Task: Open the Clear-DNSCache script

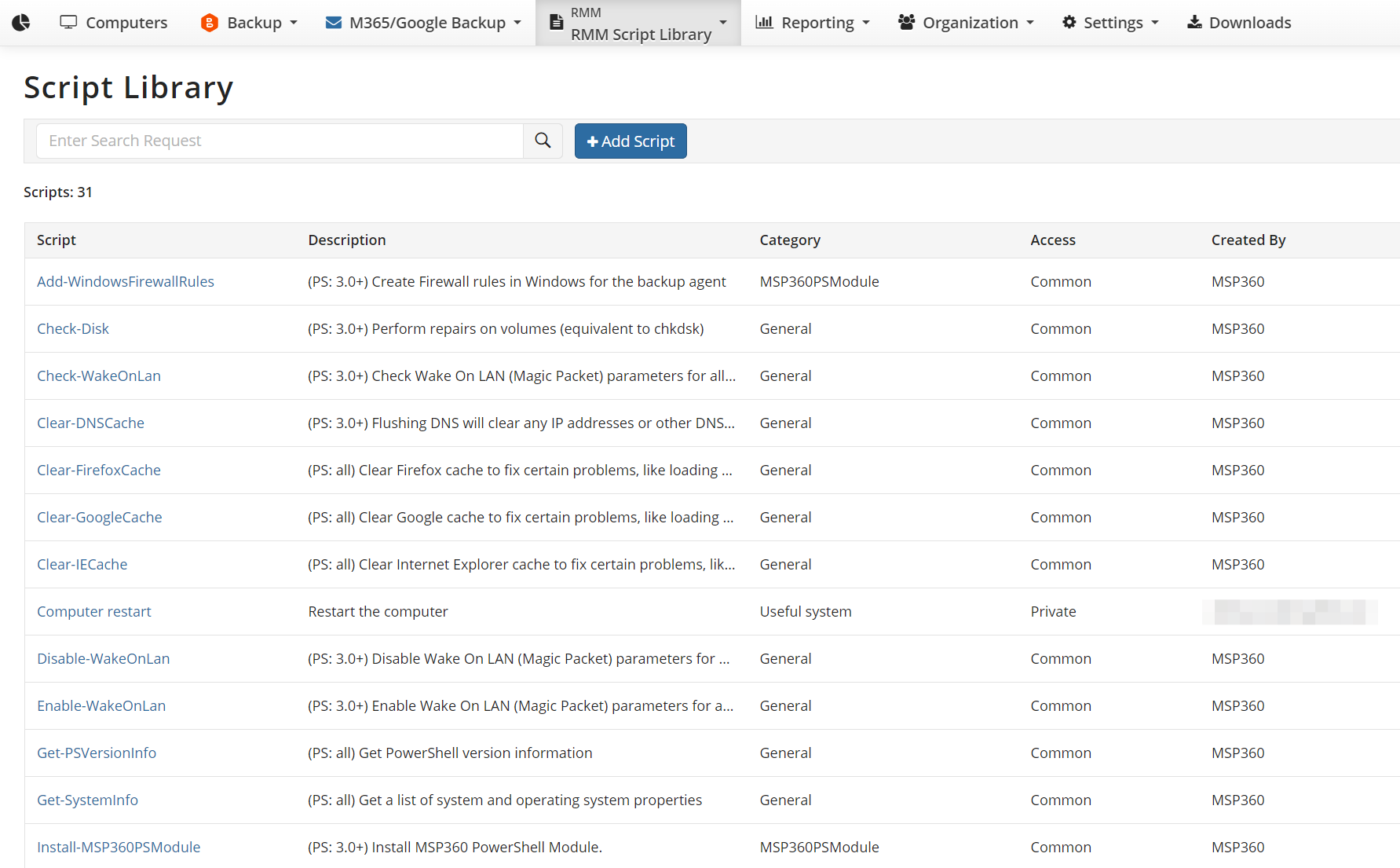Action: point(90,423)
